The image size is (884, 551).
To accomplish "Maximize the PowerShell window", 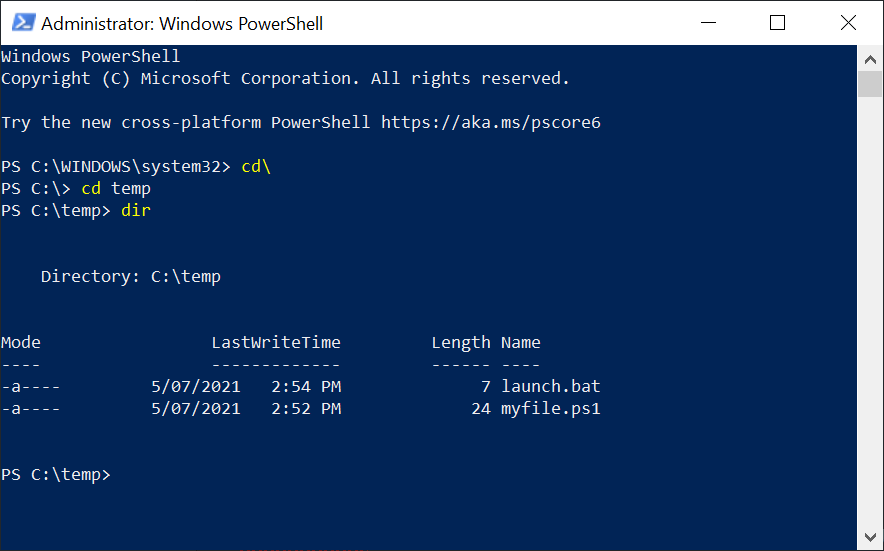I will (777, 22).
